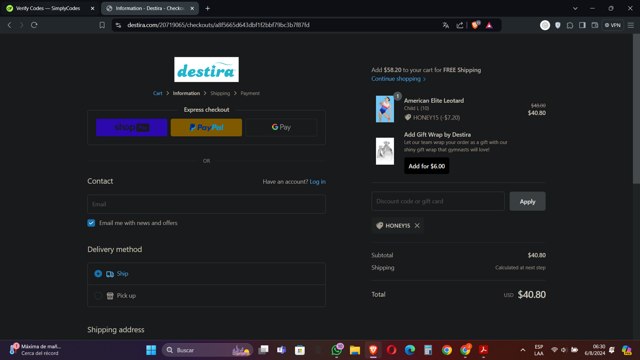This screenshot has height=360, width=640.
Task: Switch to Verify Codes SimplyCodes tab
Action: 48,8
